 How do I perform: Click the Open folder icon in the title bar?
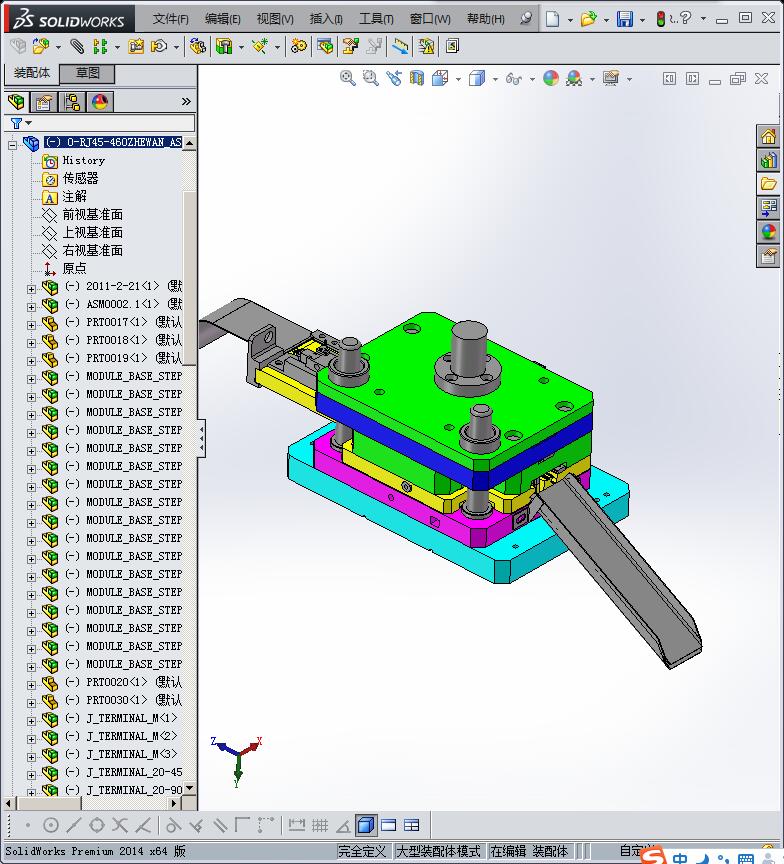click(x=588, y=19)
